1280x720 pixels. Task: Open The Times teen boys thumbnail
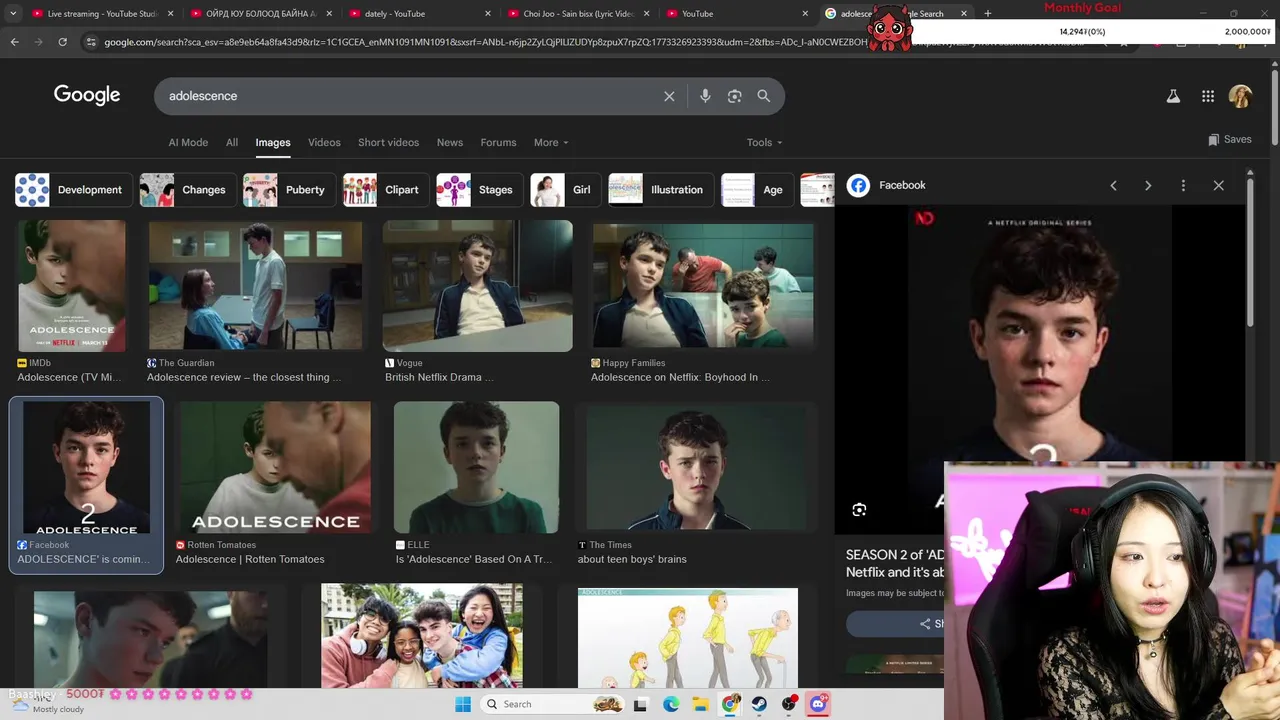click(695, 468)
